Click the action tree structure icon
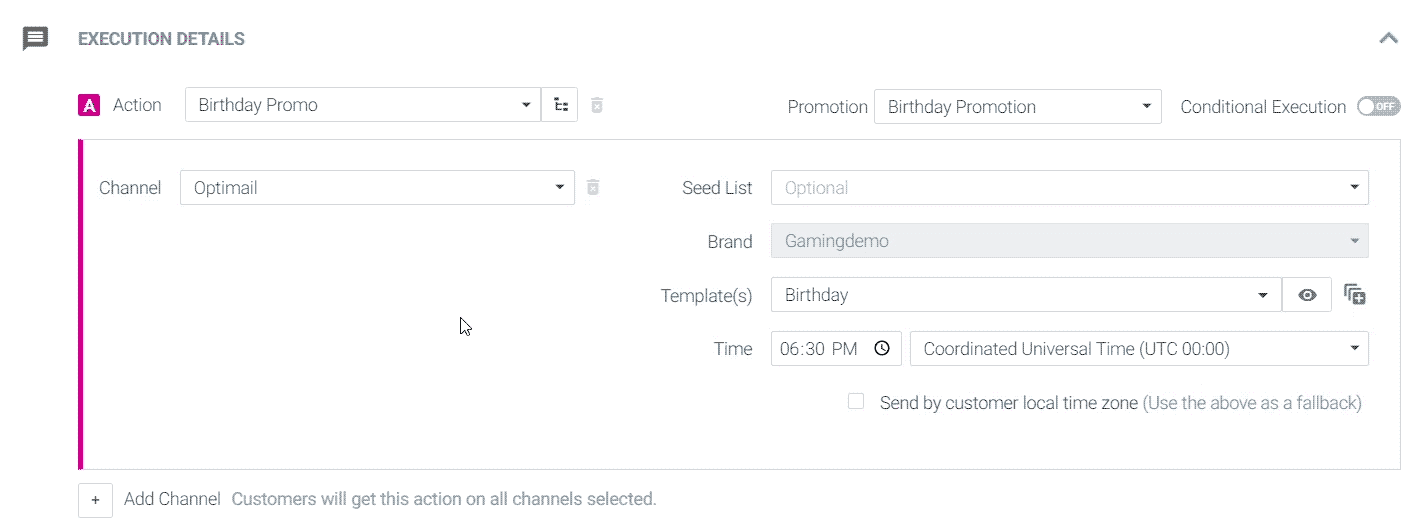The height and width of the screenshot is (532, 1426). [560, 105]
